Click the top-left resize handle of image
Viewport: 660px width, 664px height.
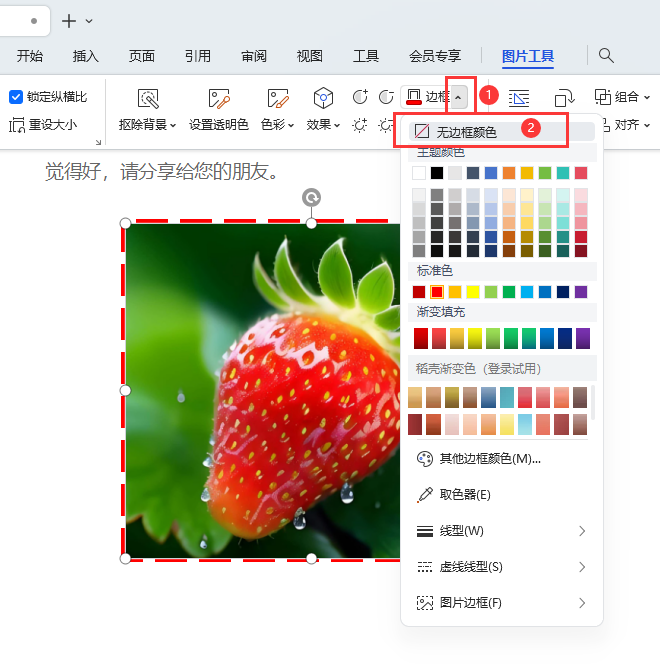point(125,223)
